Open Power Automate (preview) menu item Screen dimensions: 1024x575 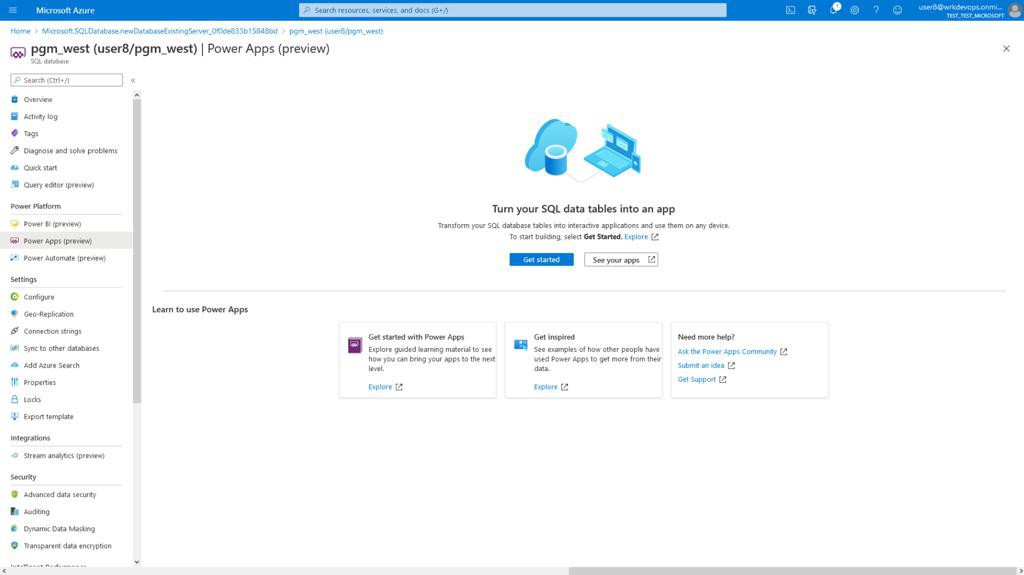tap(65, 257)
